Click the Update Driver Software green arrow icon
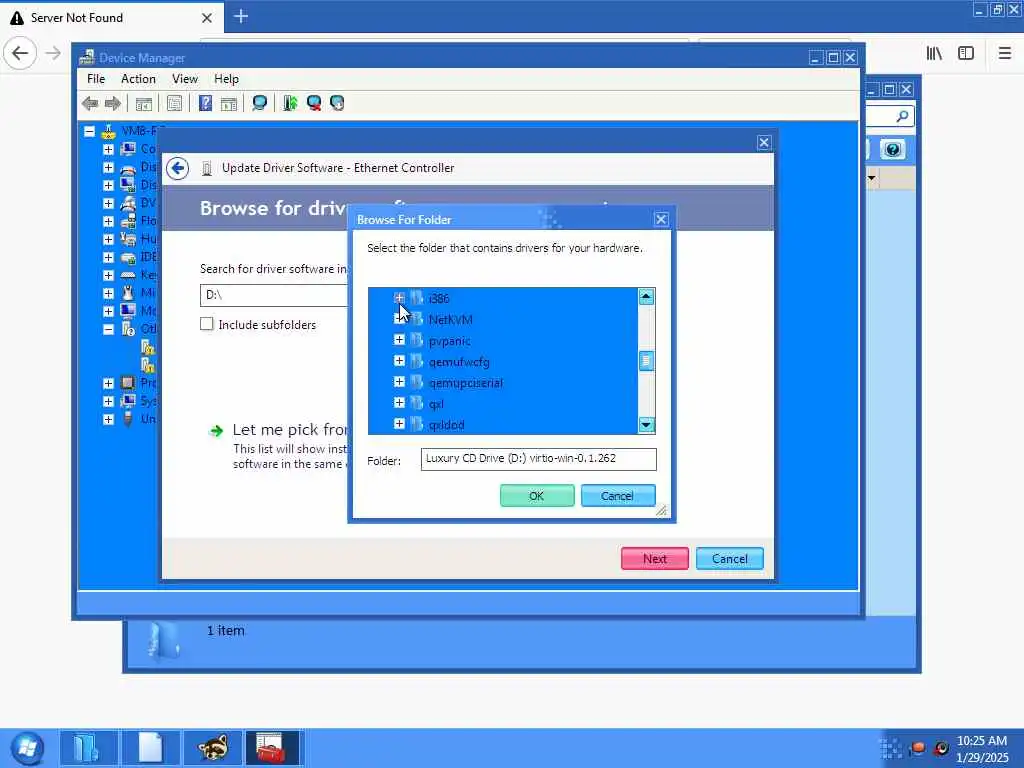Image resolution: width=1024 pixels, height=768 pixels. click(x=290, y=103)
